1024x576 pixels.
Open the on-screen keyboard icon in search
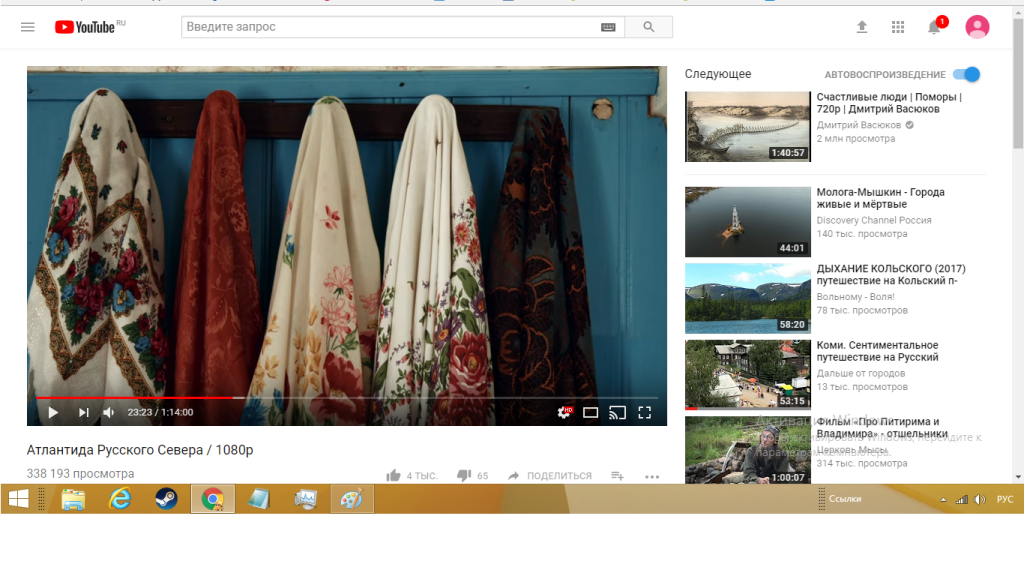[608, 27]
